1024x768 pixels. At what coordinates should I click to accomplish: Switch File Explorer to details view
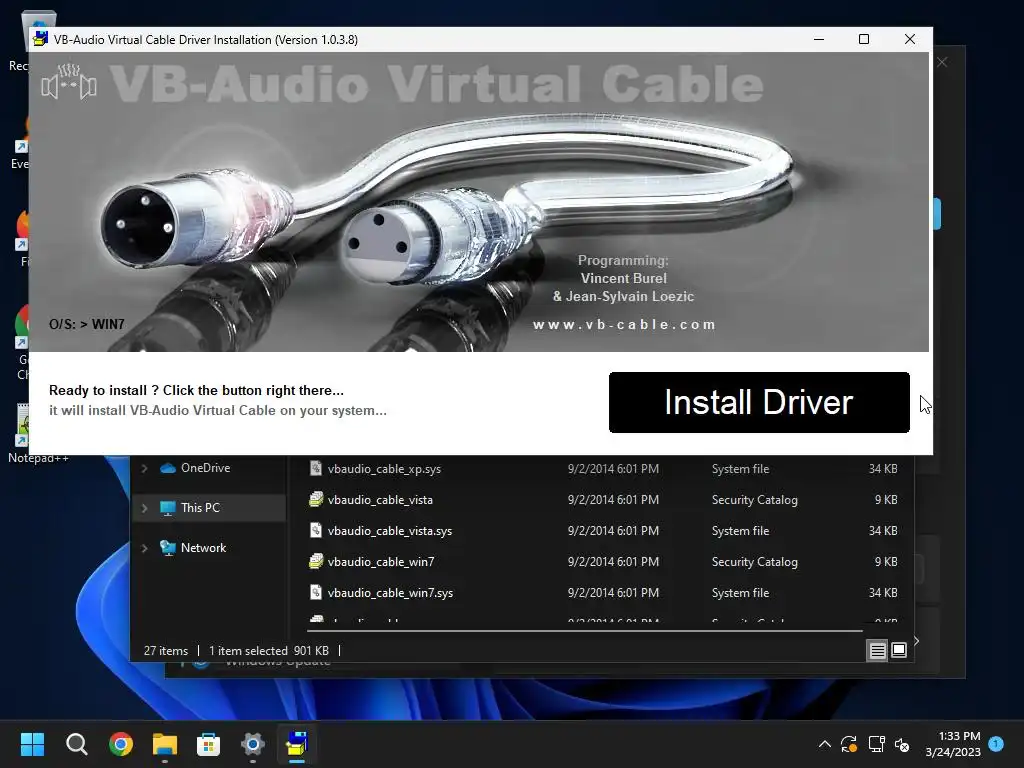pos(877,650)
